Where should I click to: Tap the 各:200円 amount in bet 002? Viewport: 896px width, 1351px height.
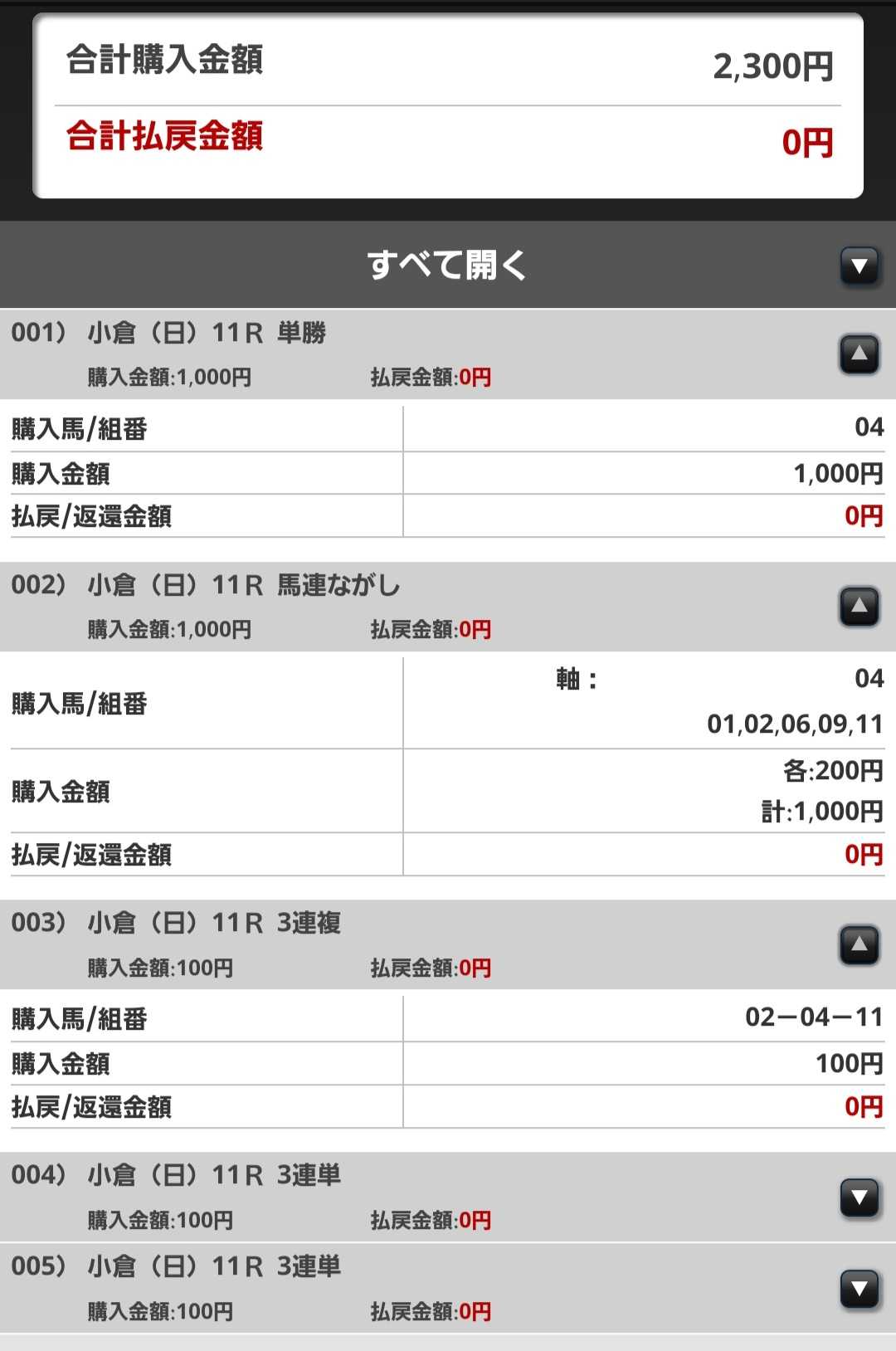point(832,771)
